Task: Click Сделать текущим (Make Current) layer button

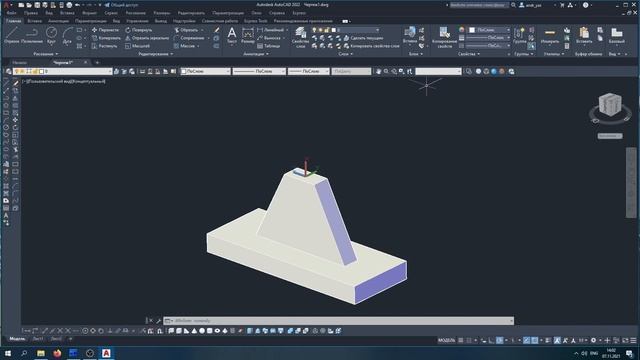Action: click(363, 38)
